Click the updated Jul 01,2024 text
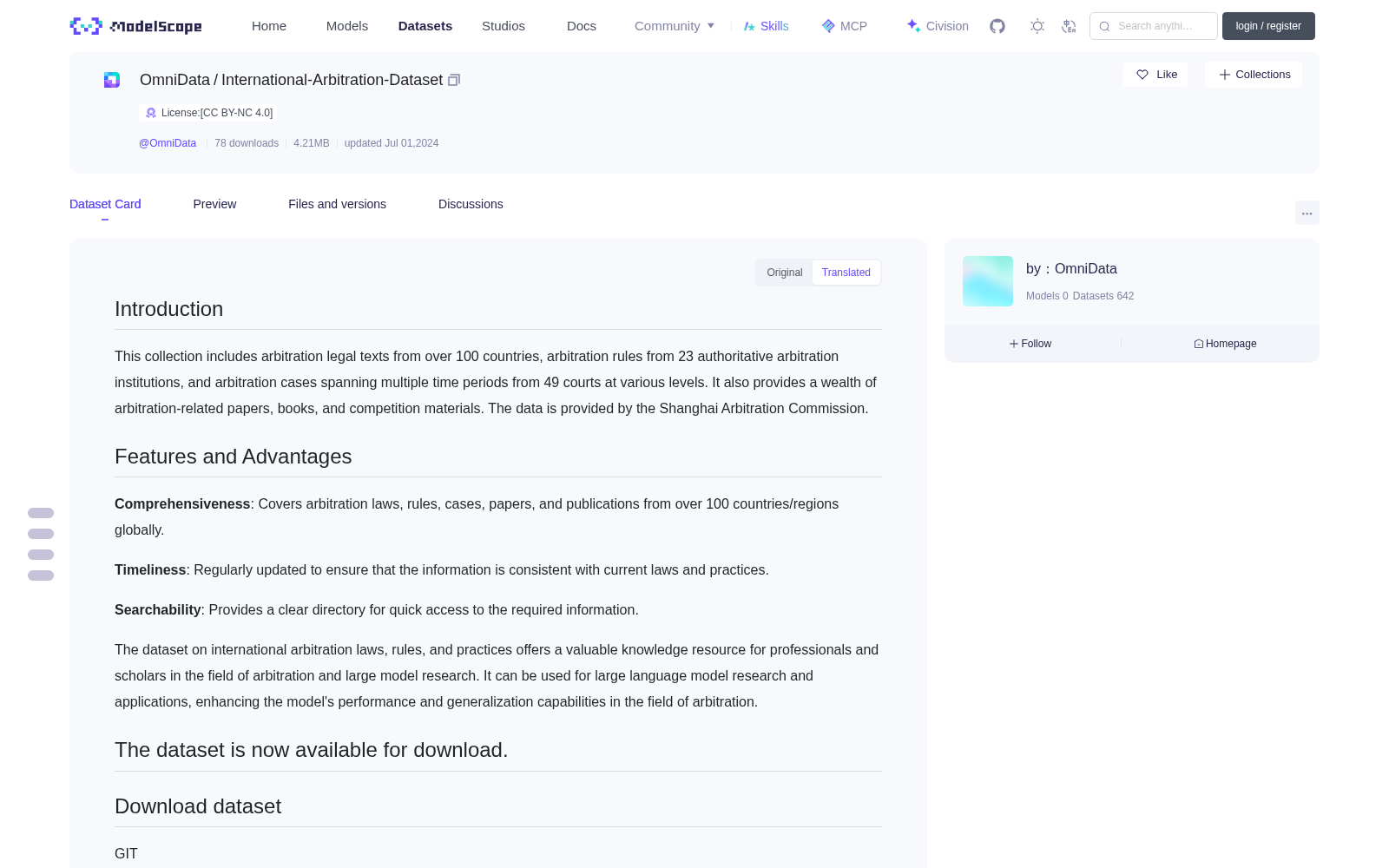This screenshot has width=1389, height=868. coord(392,143)
